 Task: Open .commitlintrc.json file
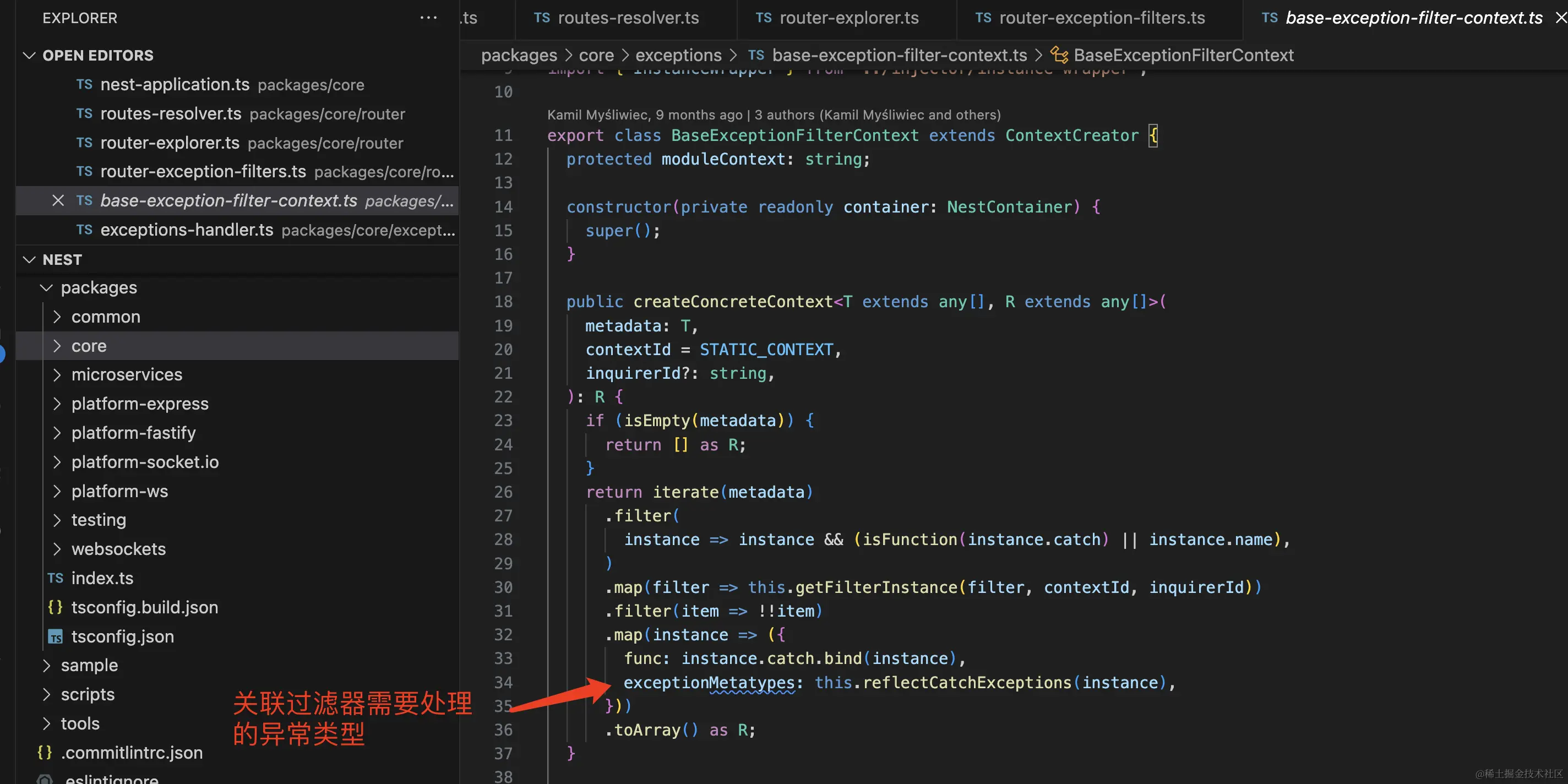[x=132, y=753]
